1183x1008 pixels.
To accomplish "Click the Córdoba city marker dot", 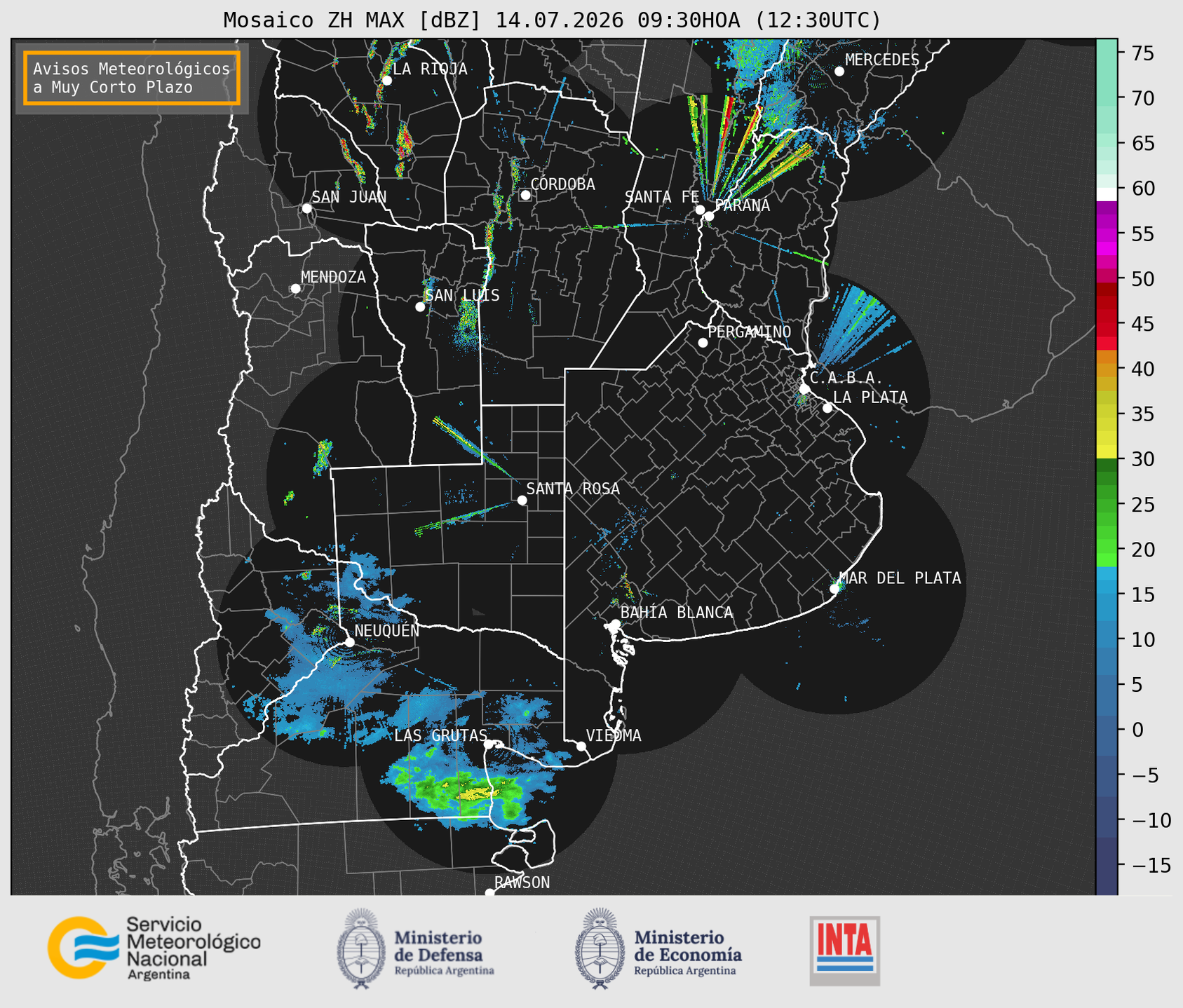I will pyautogui.click(x=525, y=195).
